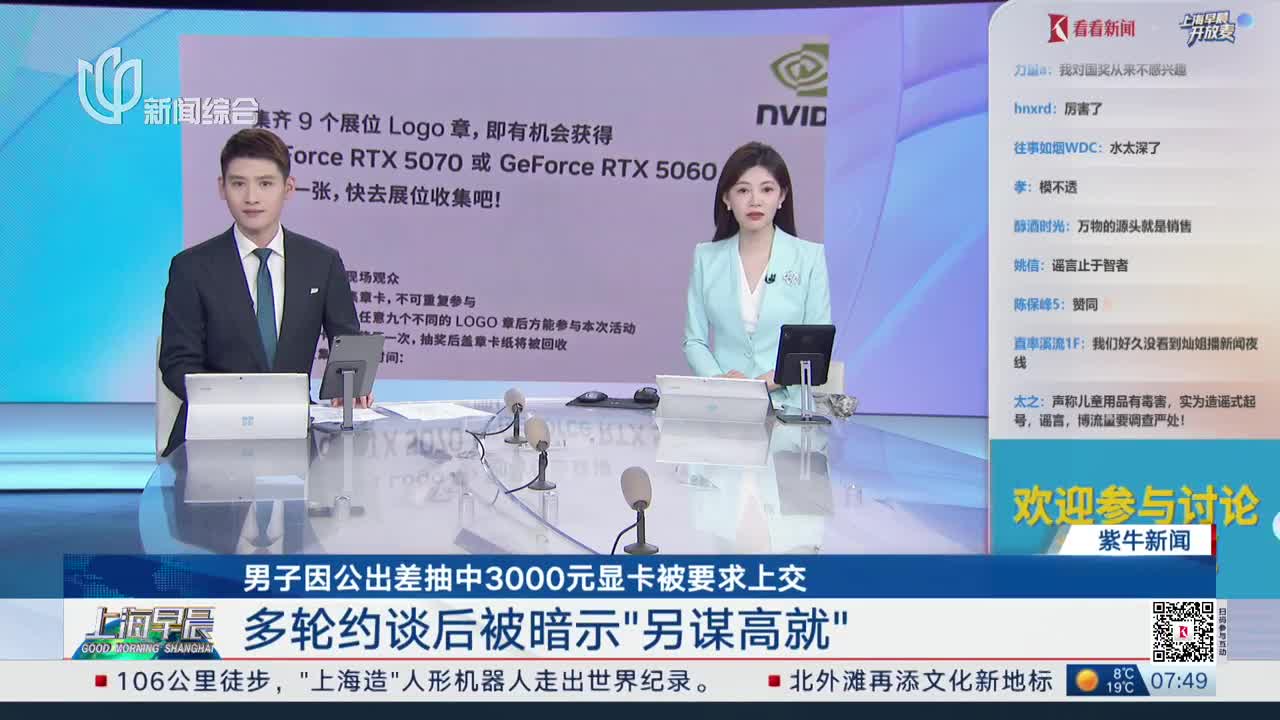
Task: Click the QR code beside the headline
Action: [1182, 631]
